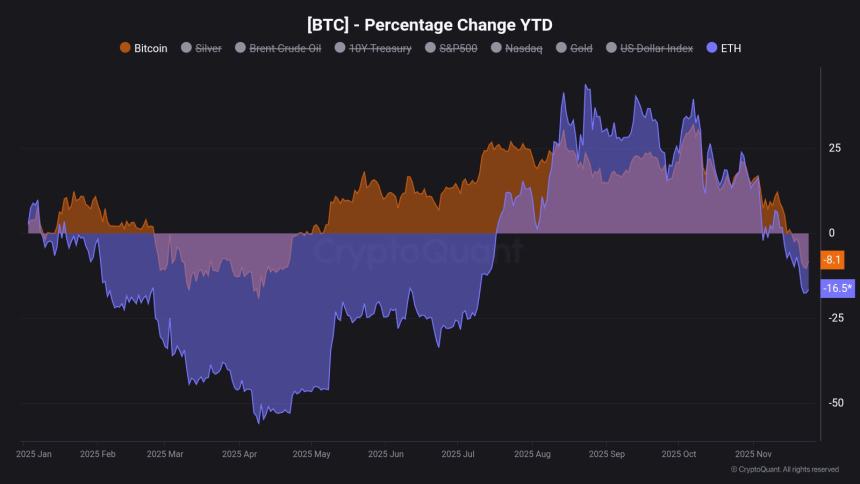The width and height of the screenshot is (860, 484).
Task: Select the 2025 May axis label
Action: (x=311, y=454)
